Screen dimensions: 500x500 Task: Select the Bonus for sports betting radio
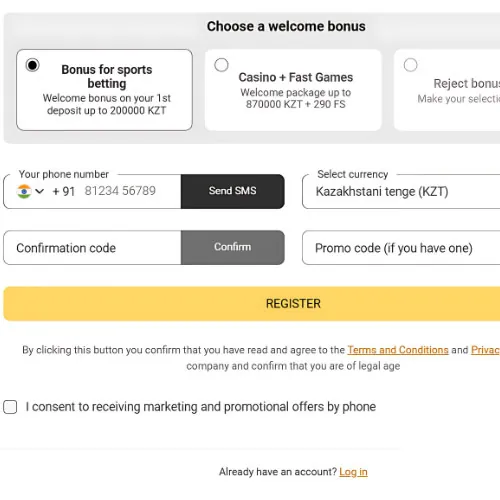tap(32, 65)
